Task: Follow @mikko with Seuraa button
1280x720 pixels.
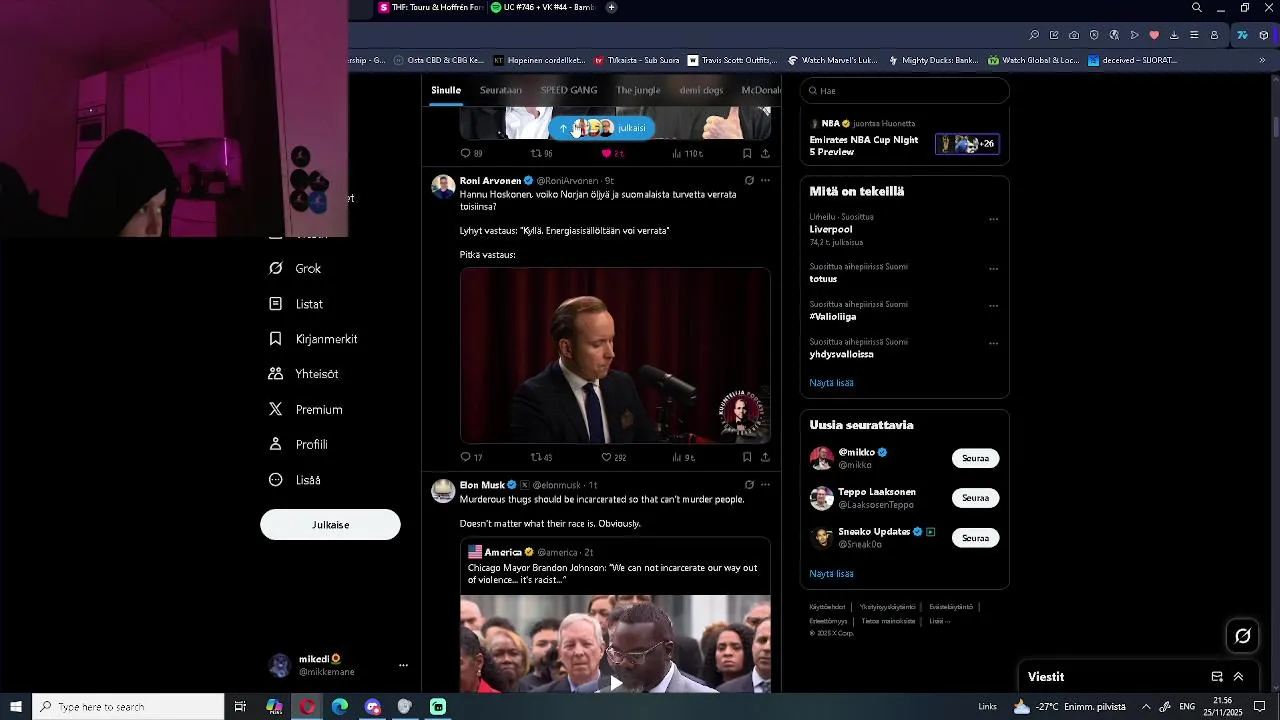Action: point(975,458)
